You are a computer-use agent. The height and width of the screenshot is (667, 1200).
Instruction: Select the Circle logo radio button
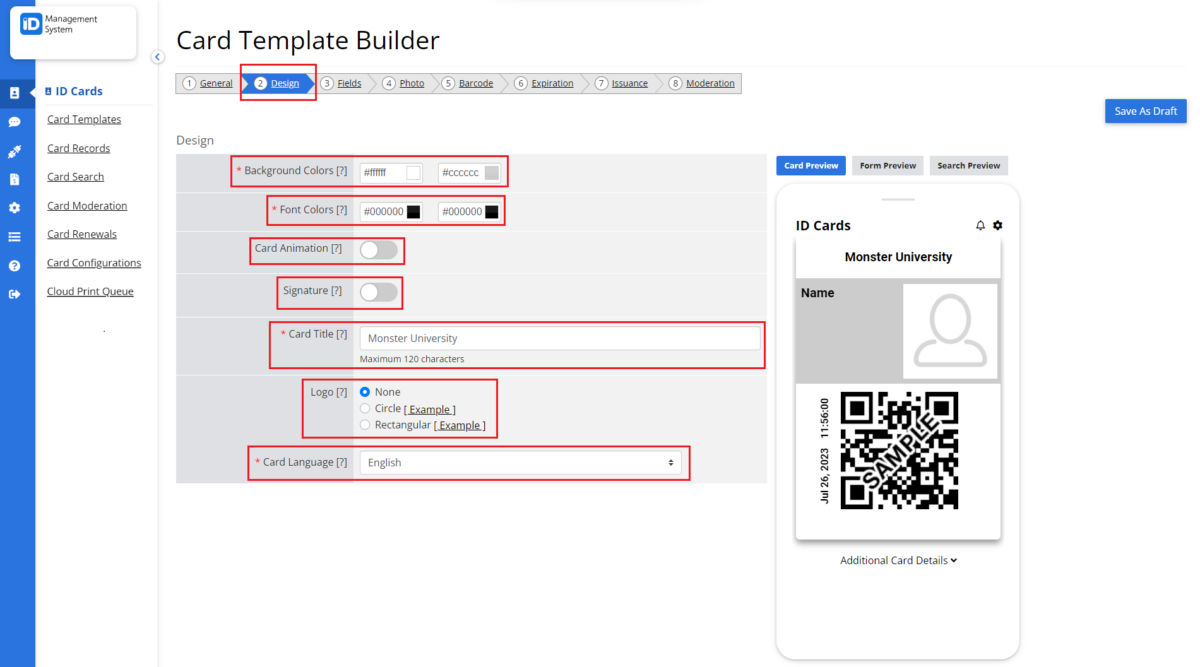(x=365, y=408)
